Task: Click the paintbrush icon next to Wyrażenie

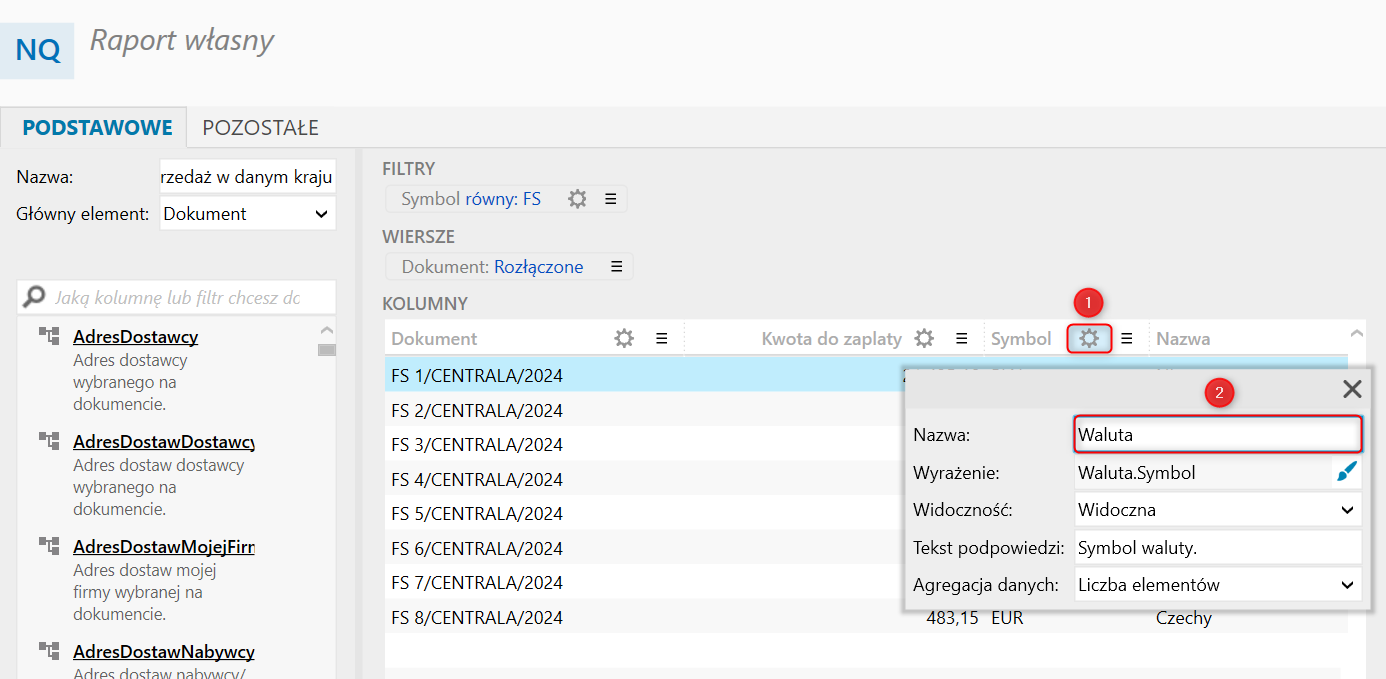Action: pyautogui.click(x=1347, y=473)
